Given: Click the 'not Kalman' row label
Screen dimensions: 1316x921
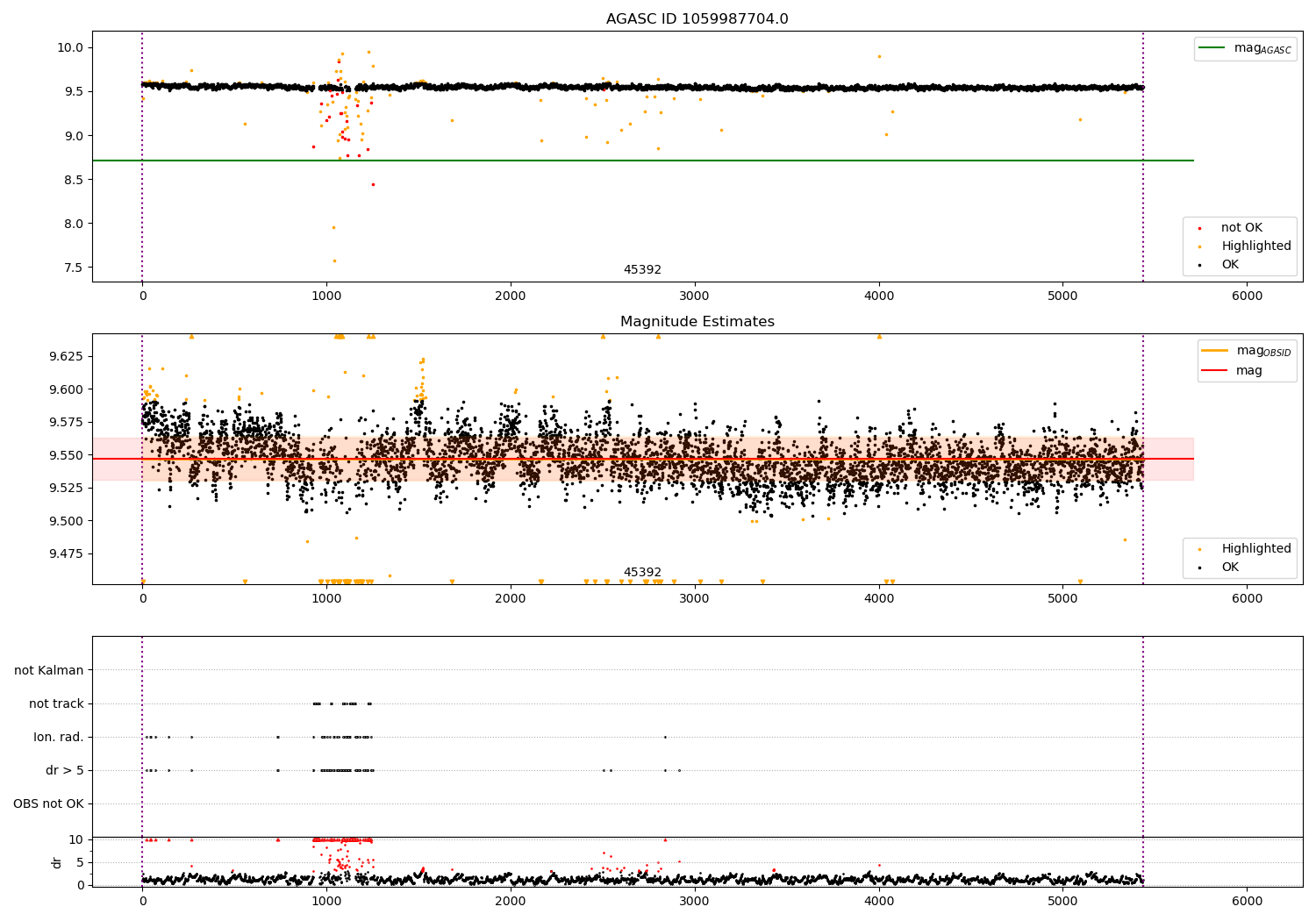Looking at the screenshot, I should click(49, 671).
